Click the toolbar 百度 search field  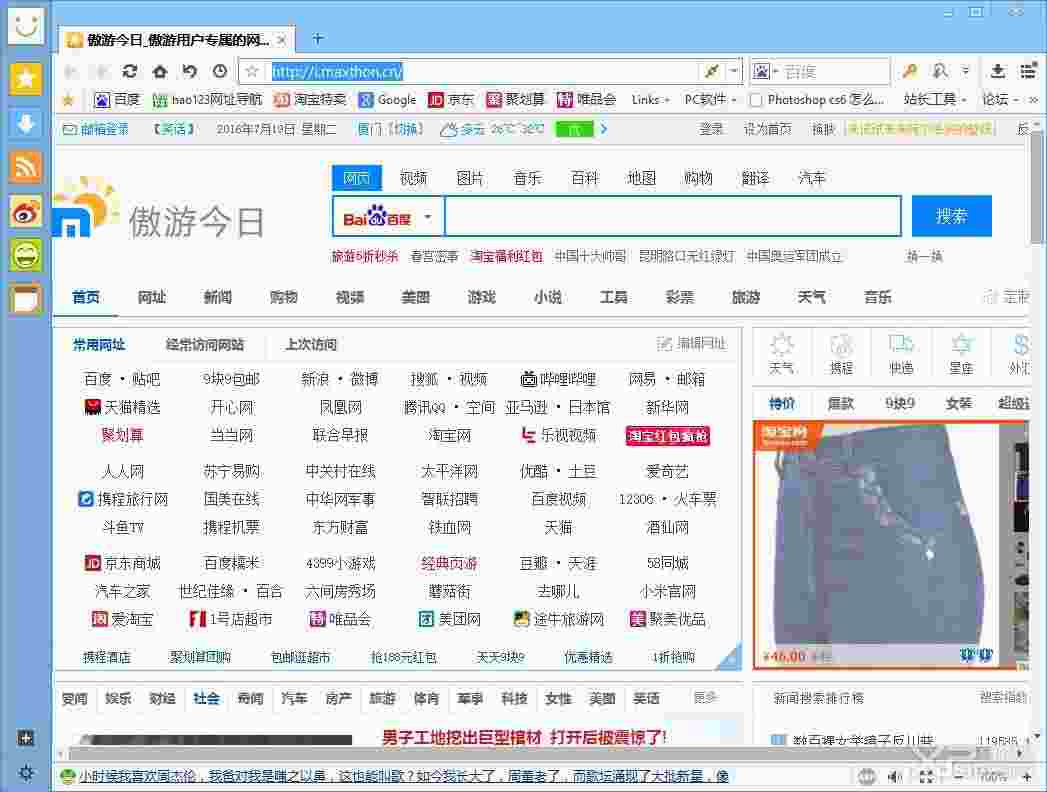click(x=835, y=71)
